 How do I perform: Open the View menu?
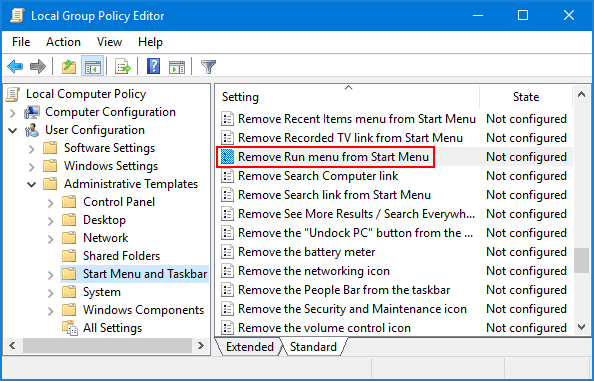[x=109, y=42]
